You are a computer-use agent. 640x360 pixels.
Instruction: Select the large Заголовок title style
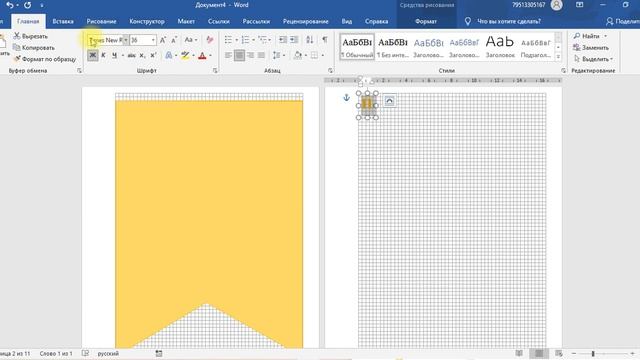(x=500, y=47)
